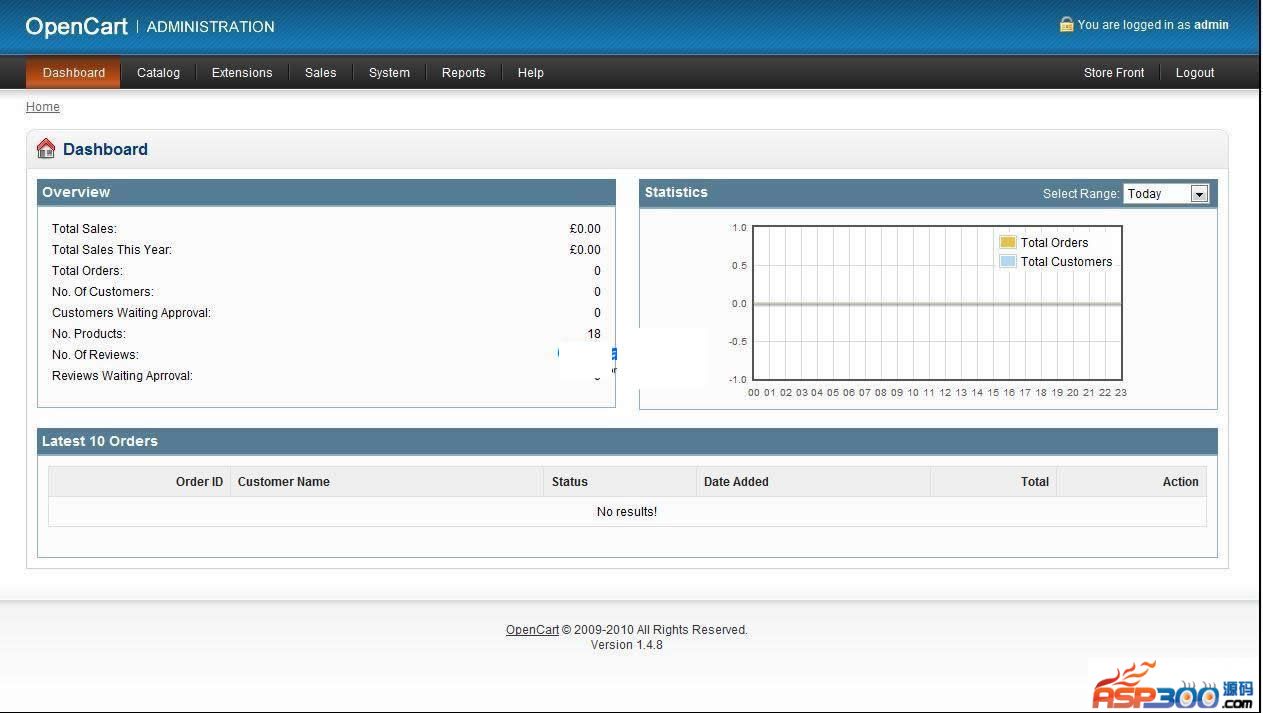Open the Help menu
This screenshot has height=713, width=1263.
530,73
